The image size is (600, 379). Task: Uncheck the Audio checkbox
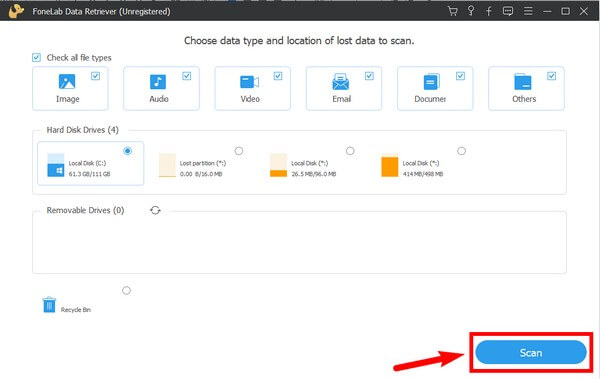(186, 76)
